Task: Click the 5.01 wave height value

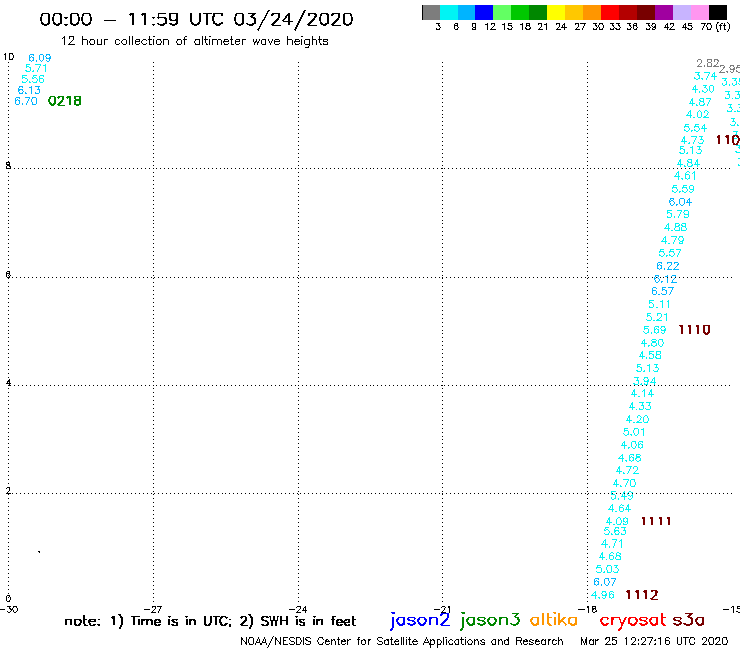Action: tap(634, 432)
